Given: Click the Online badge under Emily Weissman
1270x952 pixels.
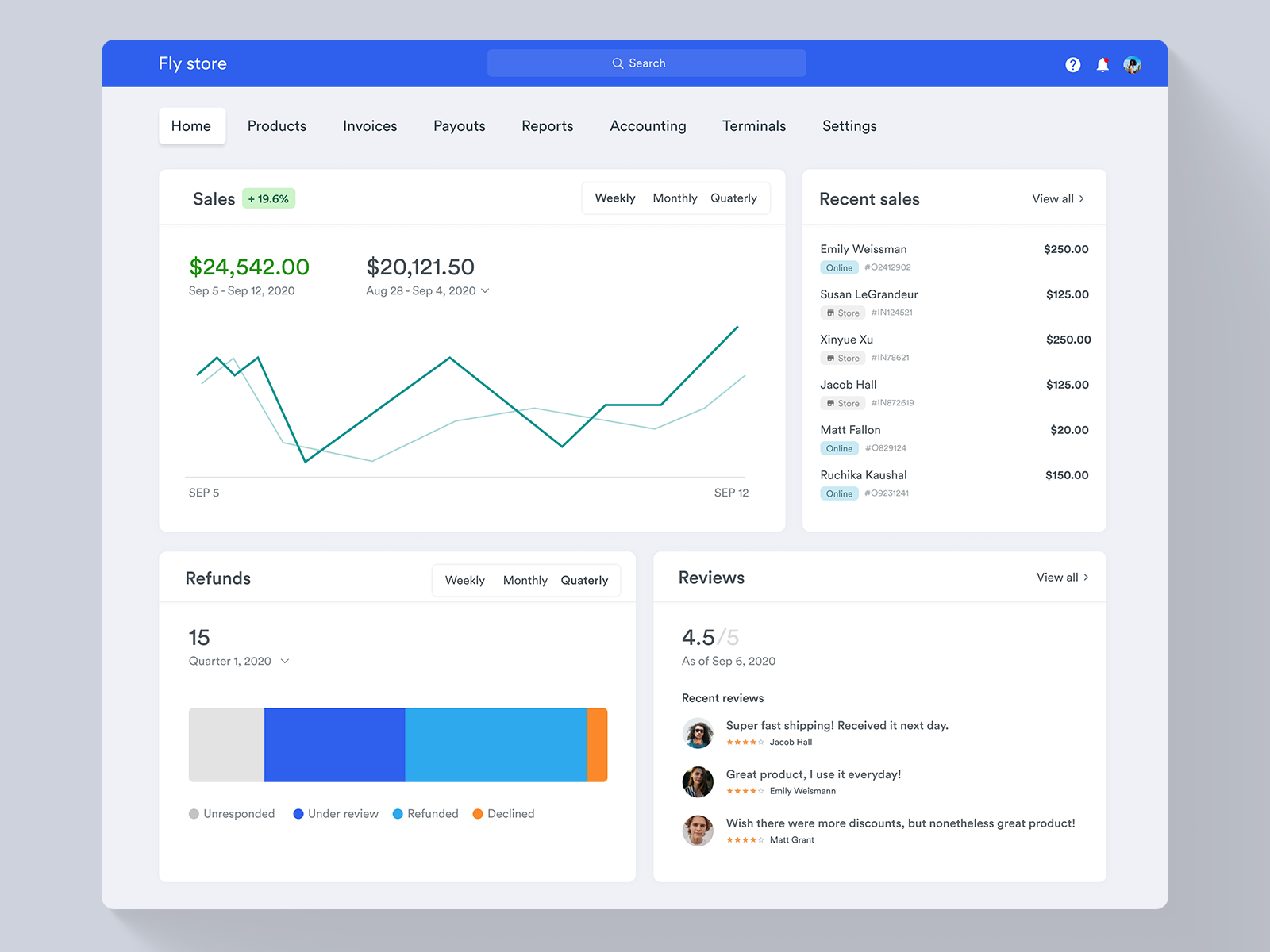Looking at the screenshot, I should [x=839, y=267].
